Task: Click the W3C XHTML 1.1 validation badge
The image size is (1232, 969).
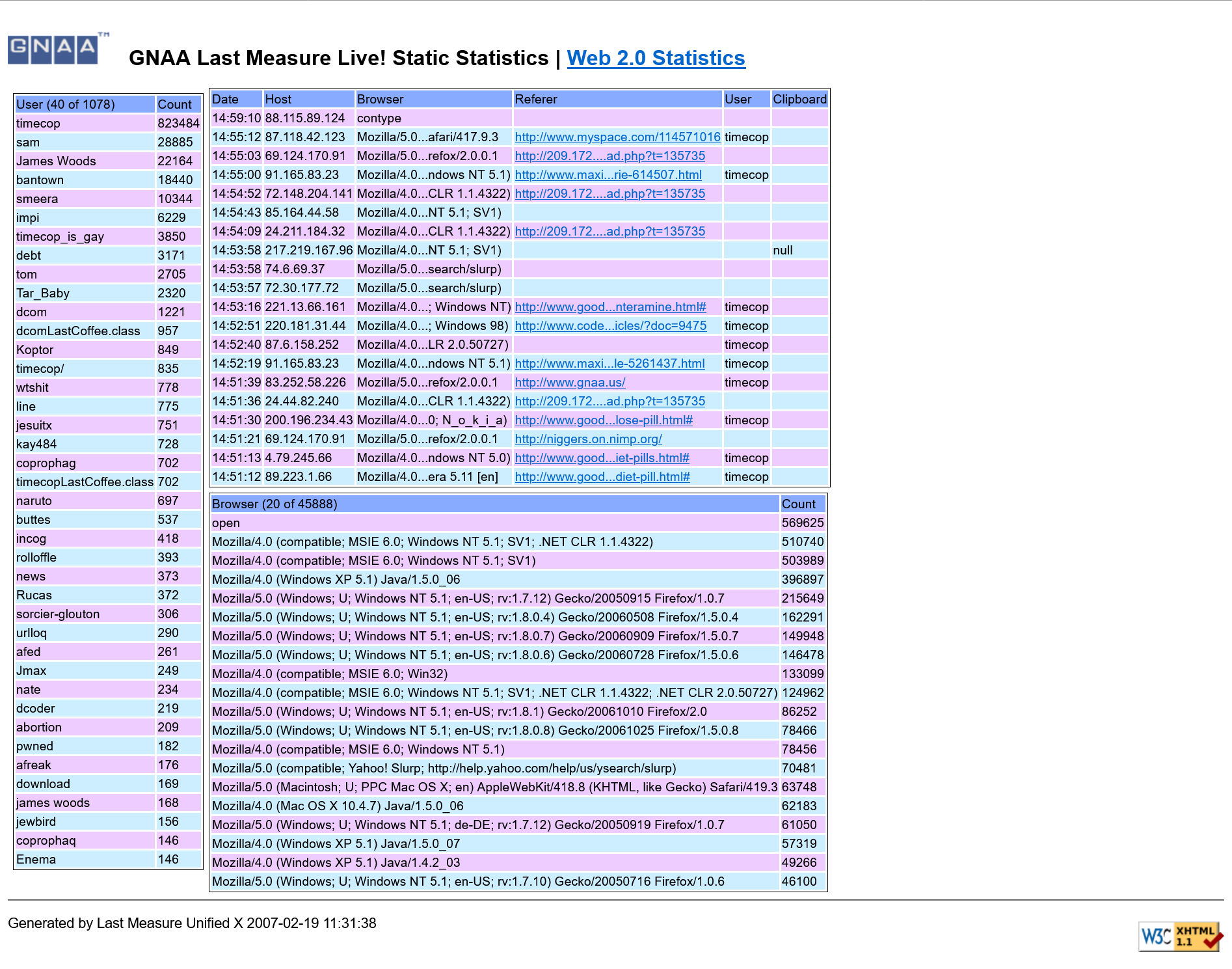Action: click(x=1181, y=936)
